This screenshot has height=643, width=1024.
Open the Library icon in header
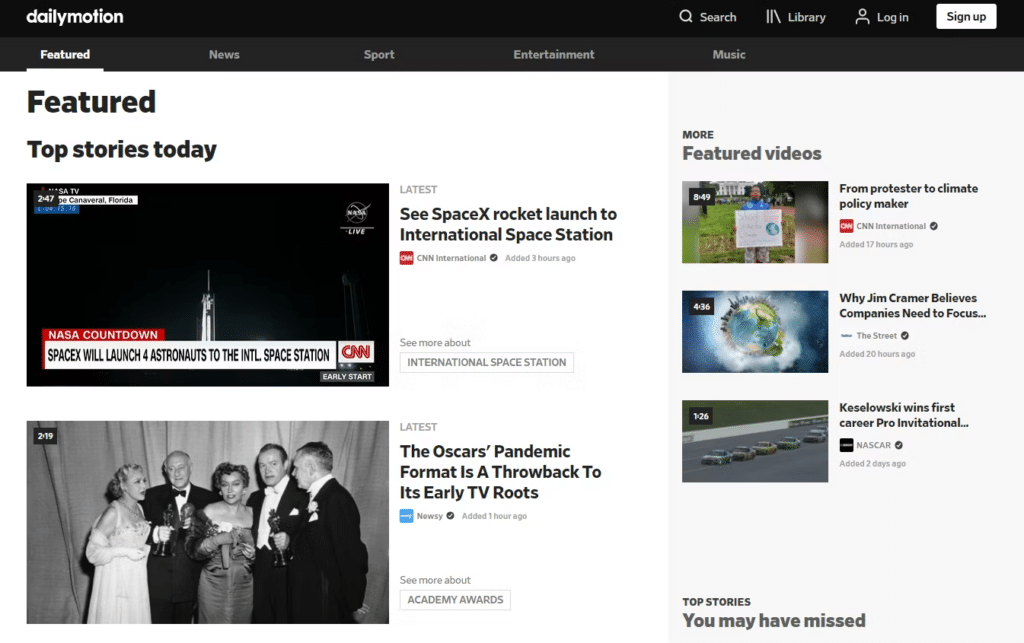pyautogui.click(x=773, y=16)
